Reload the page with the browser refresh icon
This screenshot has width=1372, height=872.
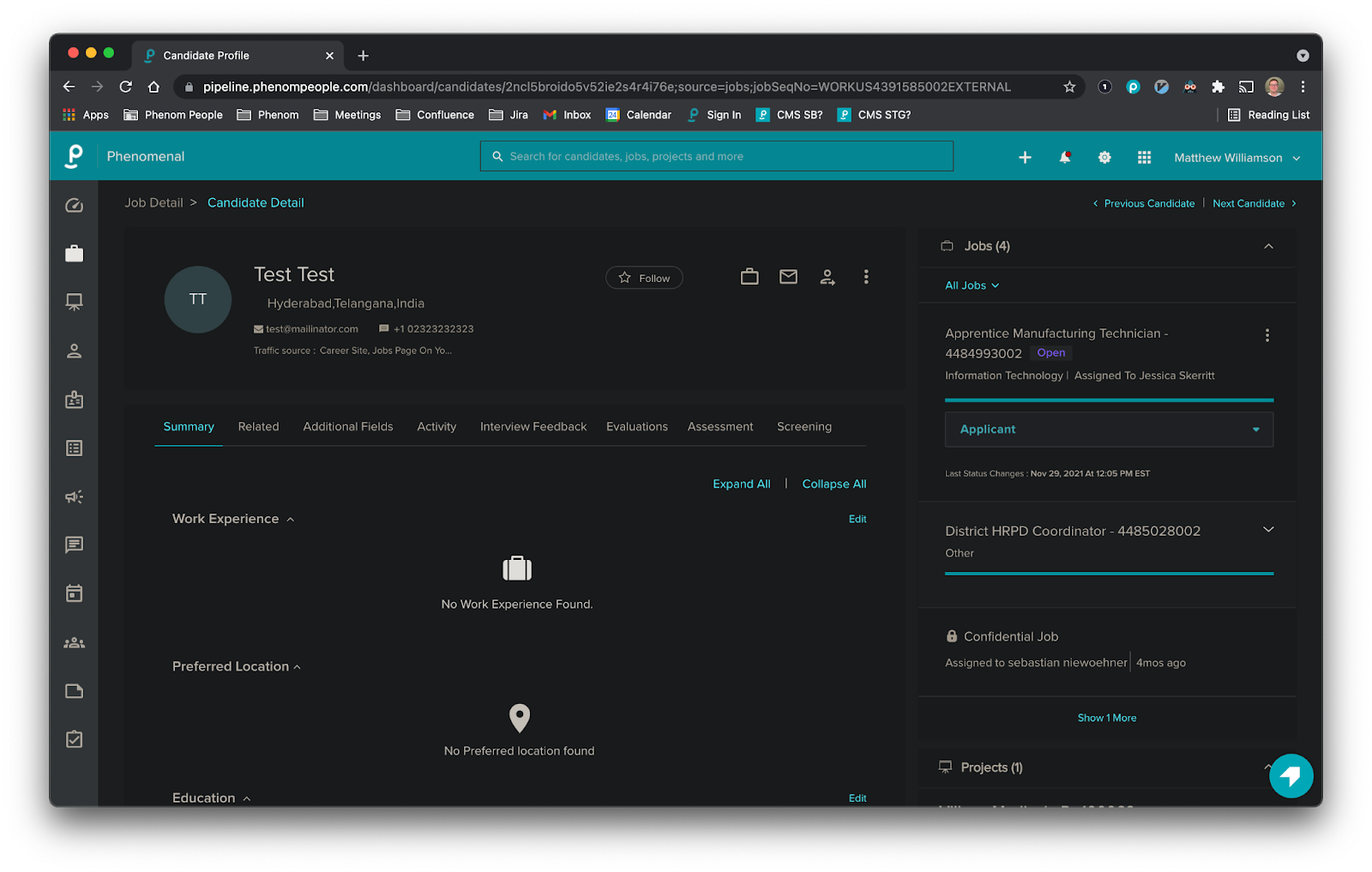pos(125,87)
